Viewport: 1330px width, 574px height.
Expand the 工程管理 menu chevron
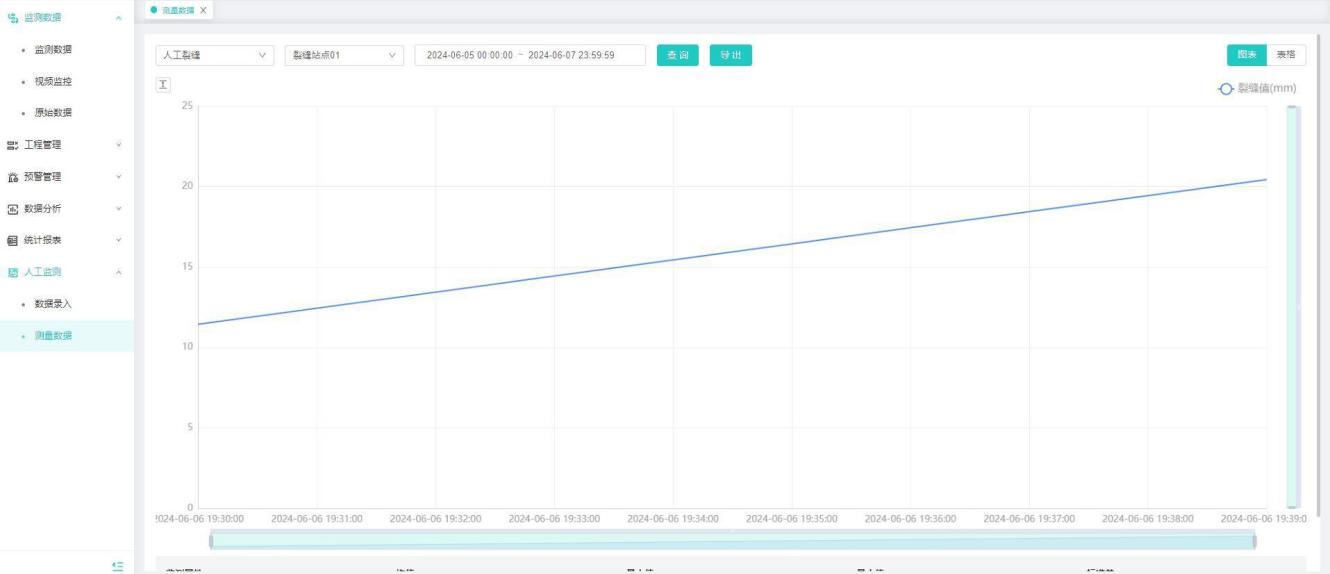[119, 145]
